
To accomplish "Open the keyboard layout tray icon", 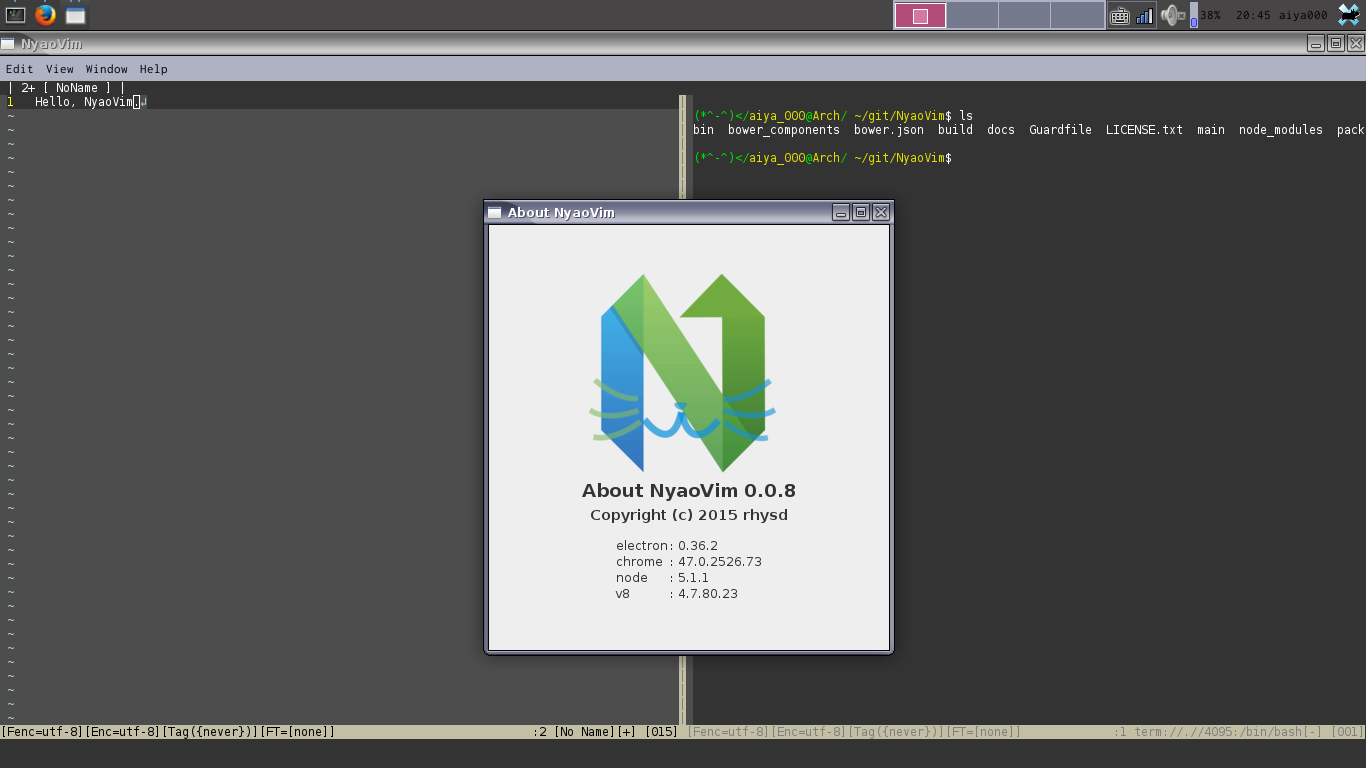I will coord(1120,15).
